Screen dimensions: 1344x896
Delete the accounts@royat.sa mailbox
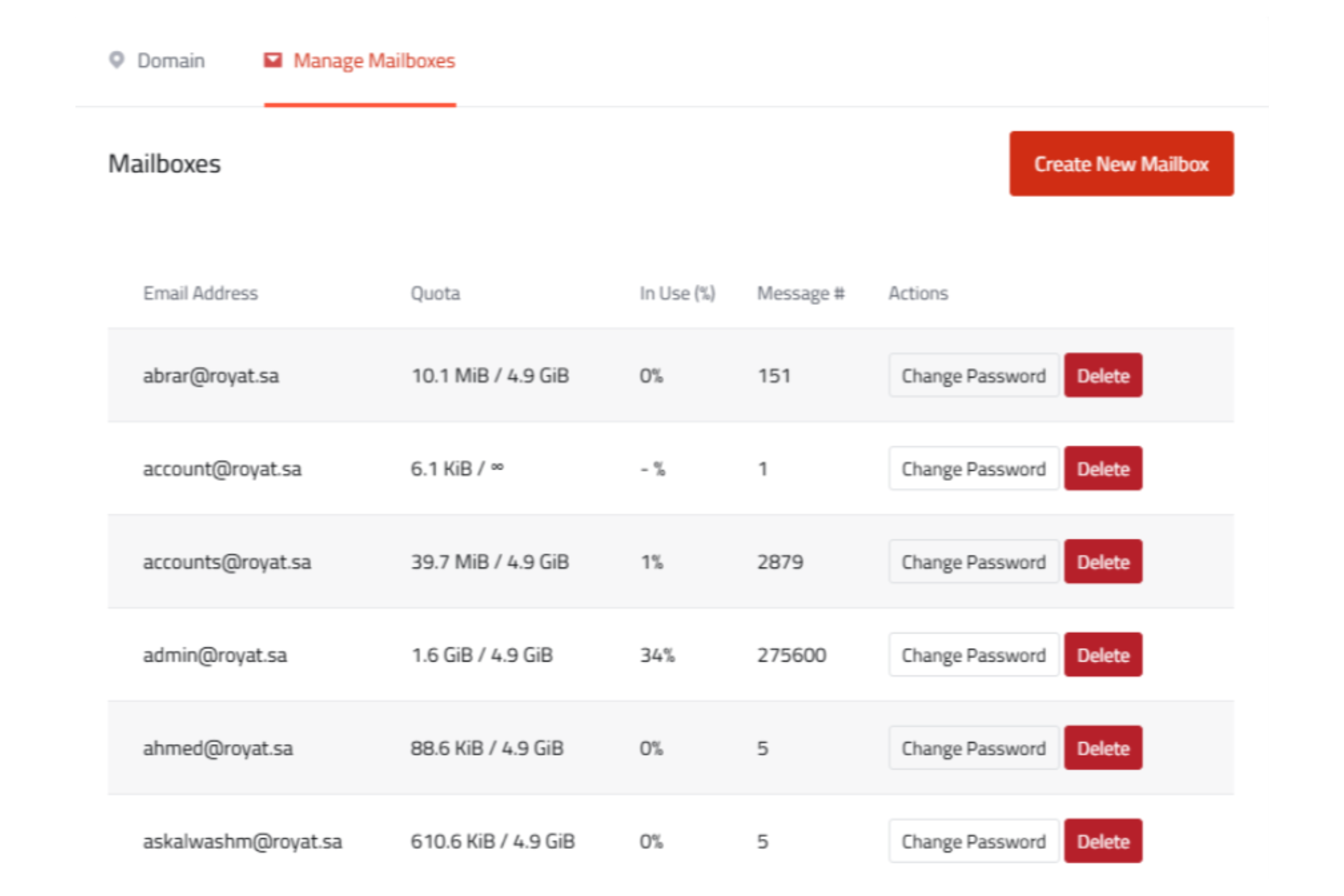click(x=1103, y=562)
